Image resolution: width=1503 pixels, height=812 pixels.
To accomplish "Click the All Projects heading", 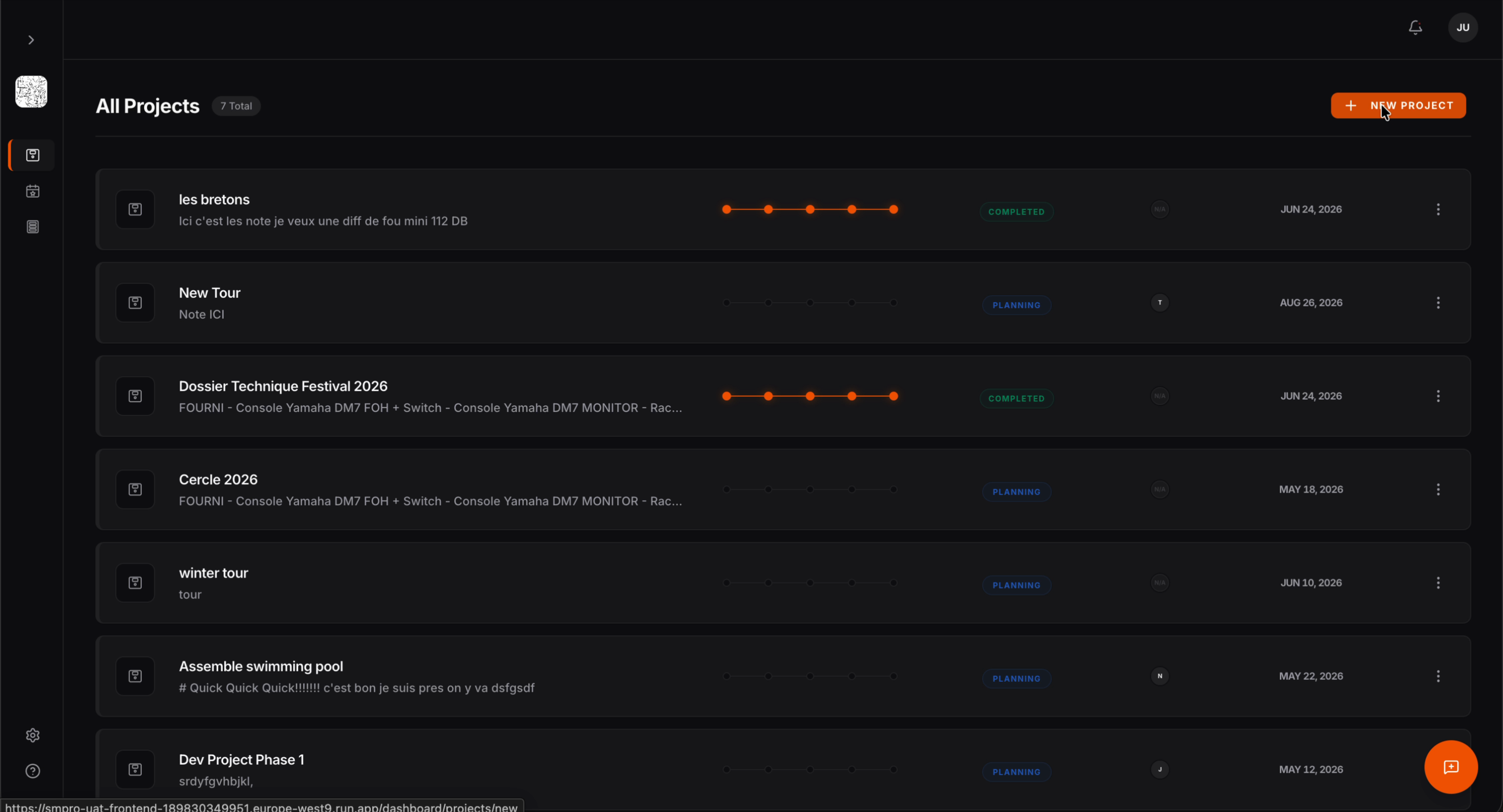I will click(x=148, y=106).
